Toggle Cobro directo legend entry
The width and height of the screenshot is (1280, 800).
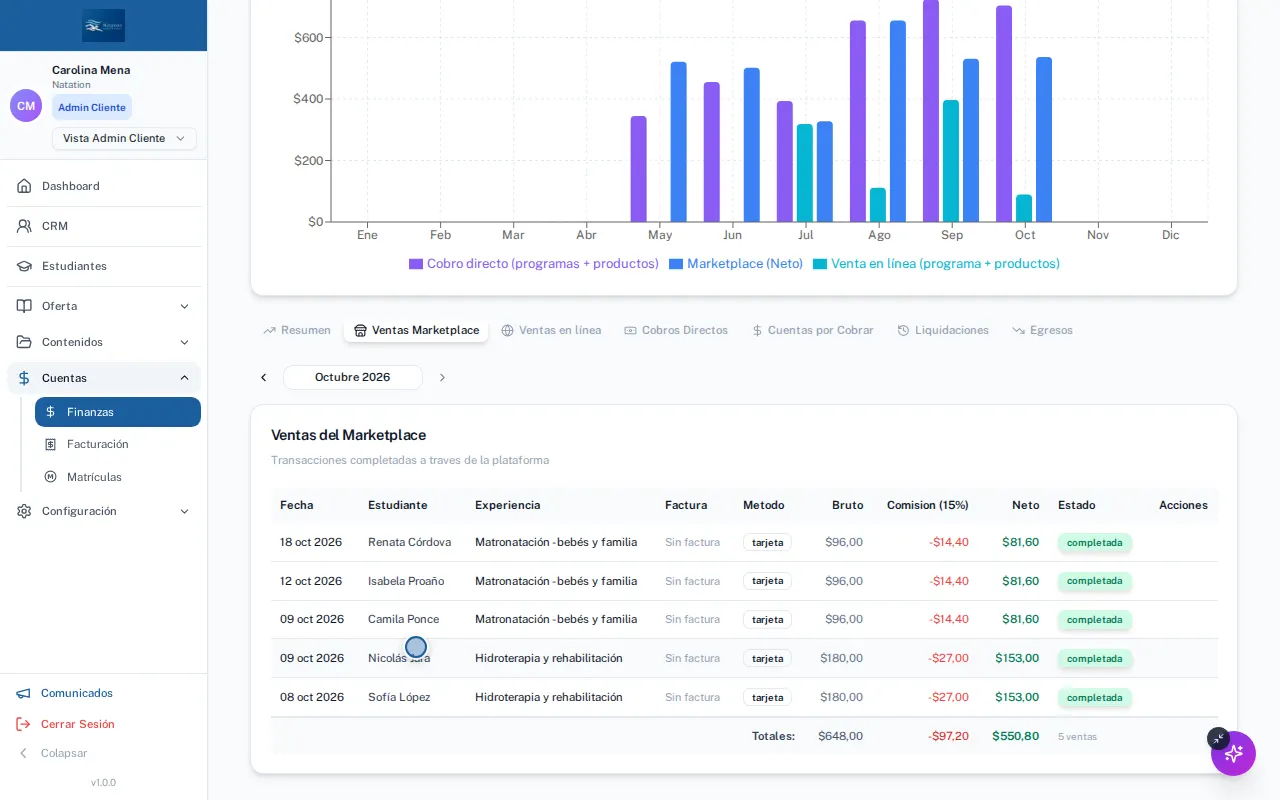(x=534, y=264)
